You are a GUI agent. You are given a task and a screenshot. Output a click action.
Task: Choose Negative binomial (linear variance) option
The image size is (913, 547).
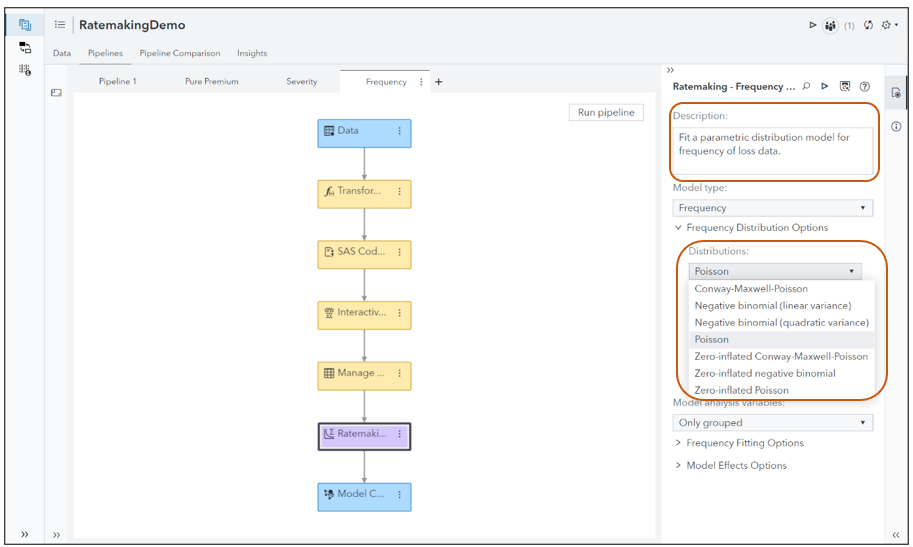point(773,305)
